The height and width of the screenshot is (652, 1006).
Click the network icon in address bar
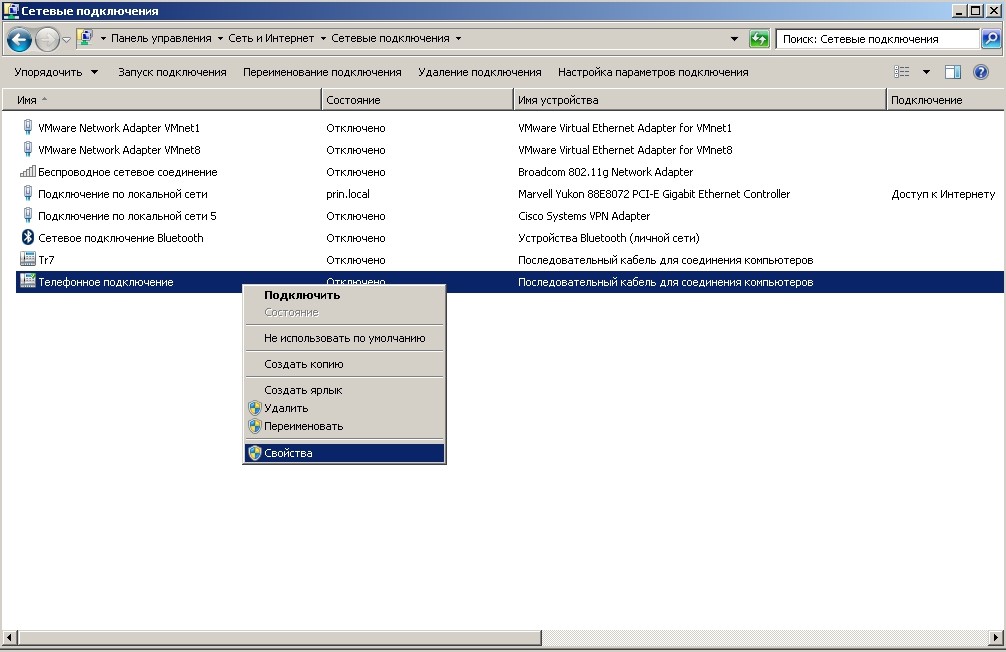click(x=85, y=38)
